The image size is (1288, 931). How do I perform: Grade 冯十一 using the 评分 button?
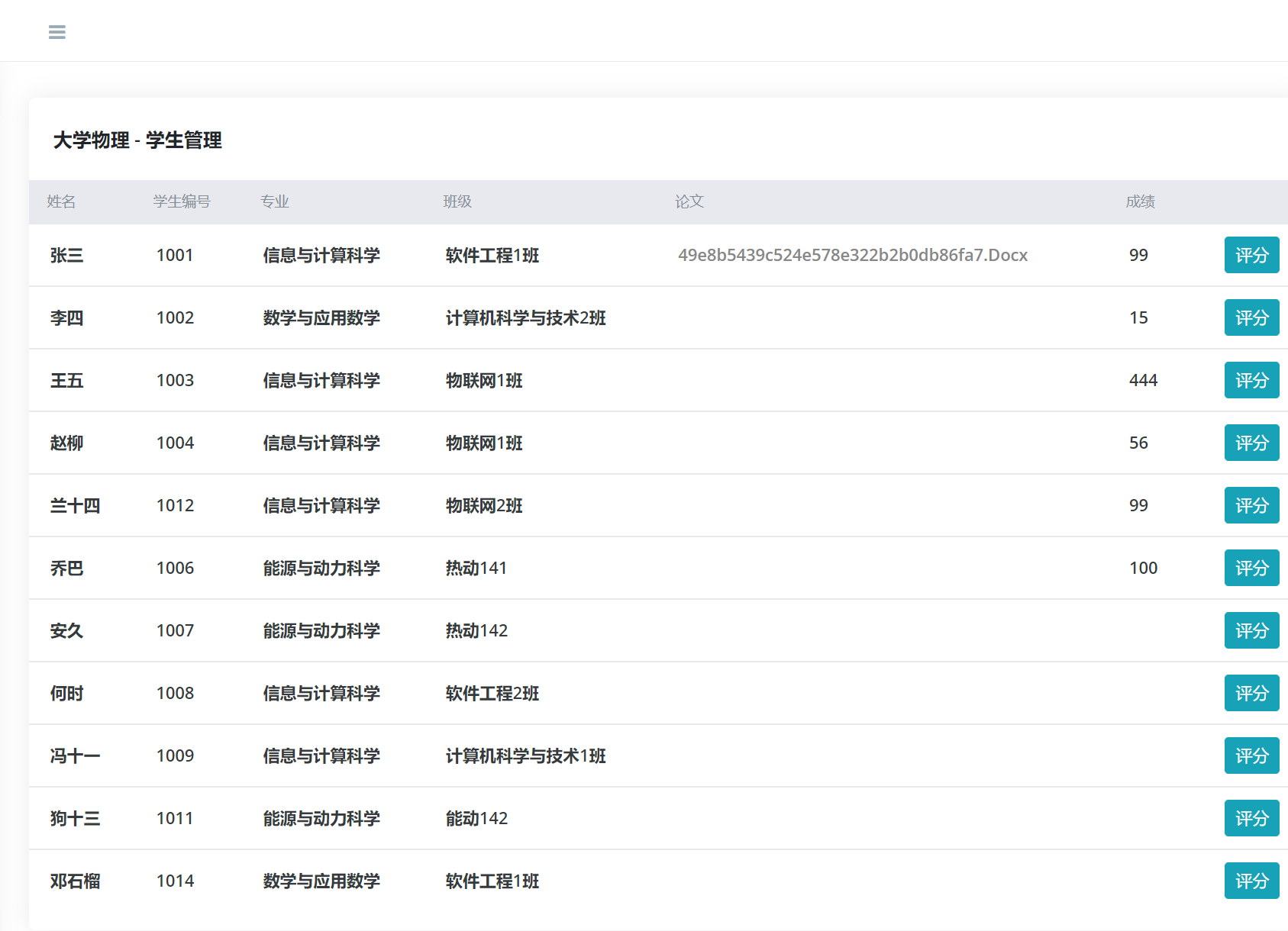1251,755
